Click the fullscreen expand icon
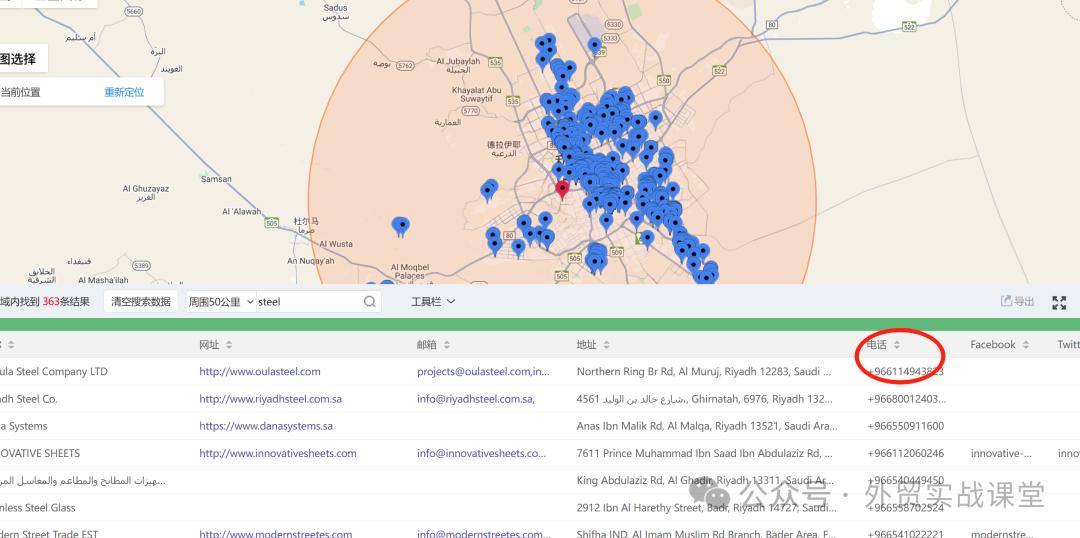 click(1059, 302)
